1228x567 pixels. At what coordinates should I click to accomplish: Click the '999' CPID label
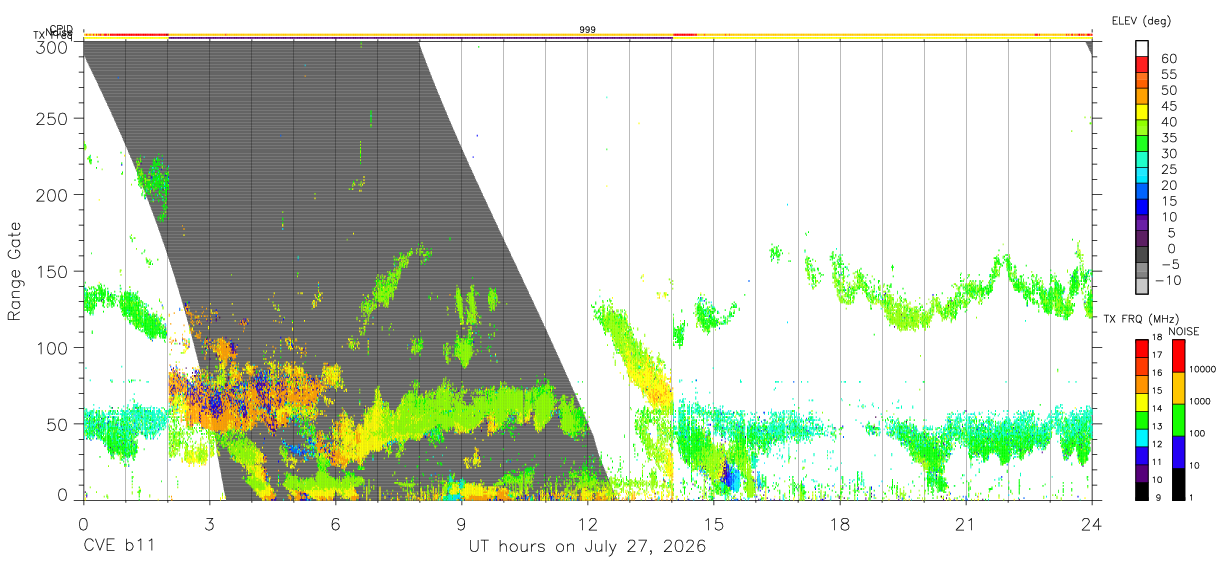[x=588, y=30]
